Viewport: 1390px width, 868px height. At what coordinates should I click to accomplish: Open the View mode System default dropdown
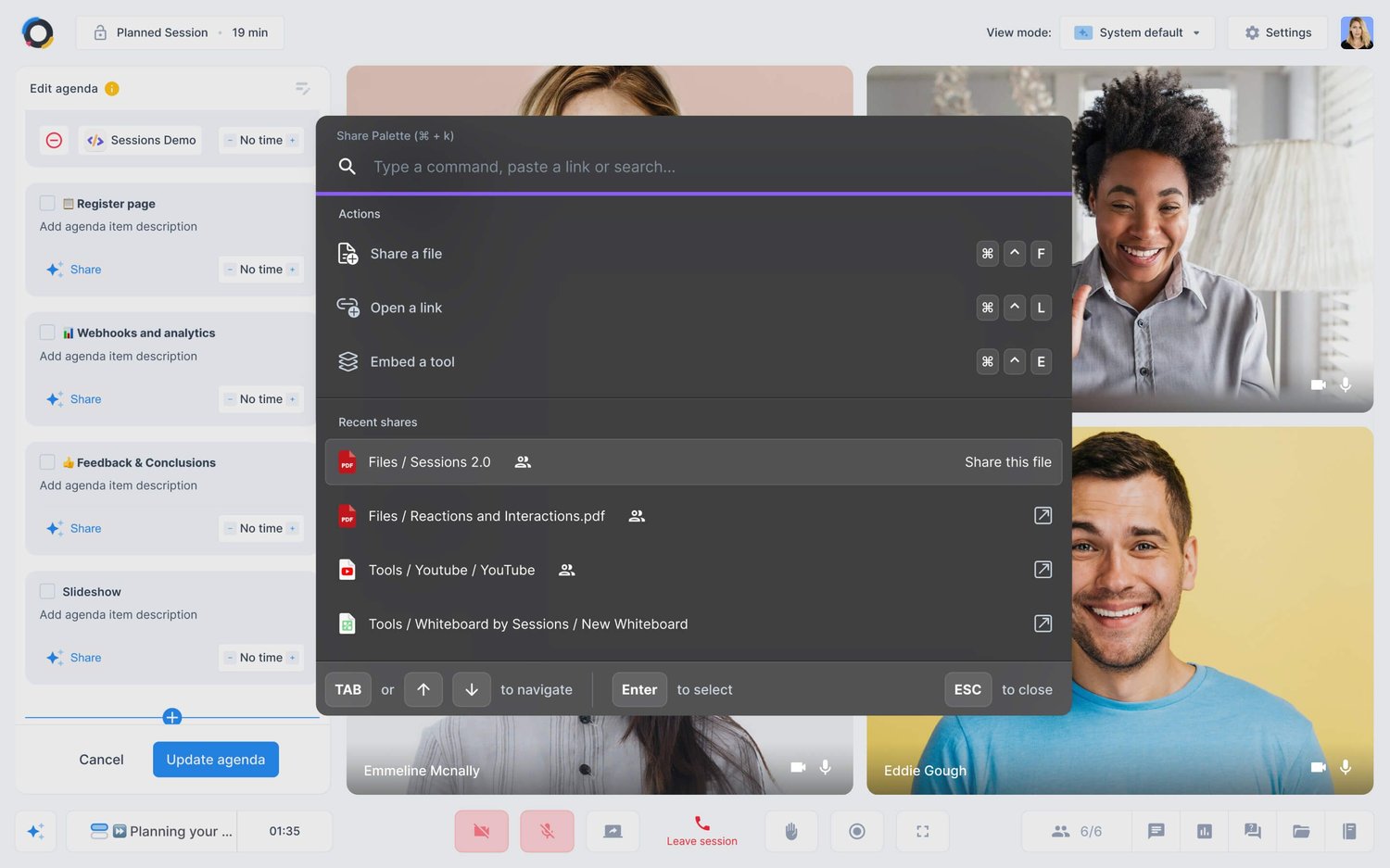(x=1137, y=32)
